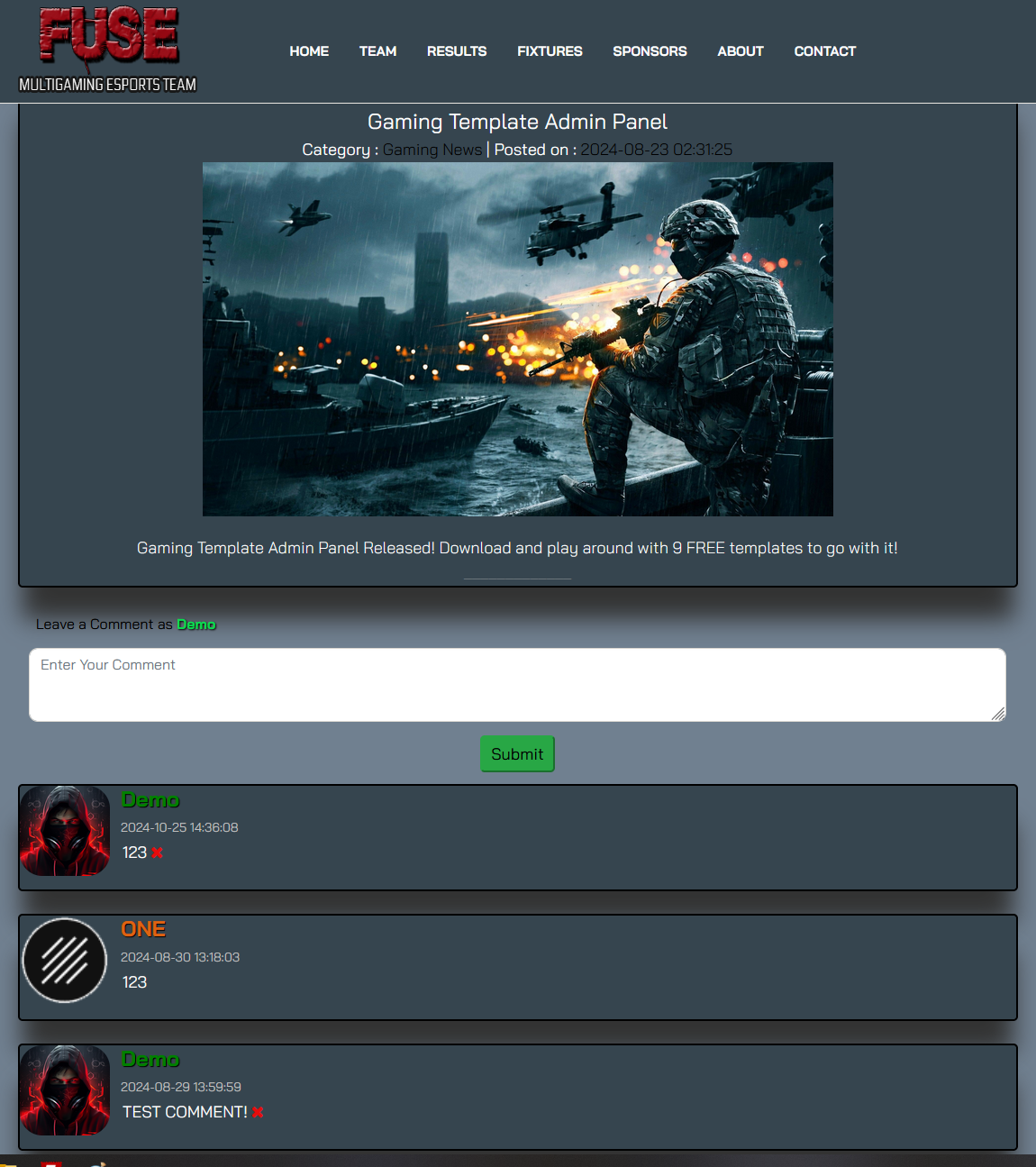Click the striped circle avatar of user ONE
The width and height of the screenshot is (1036, 1167).
[65, 961]
